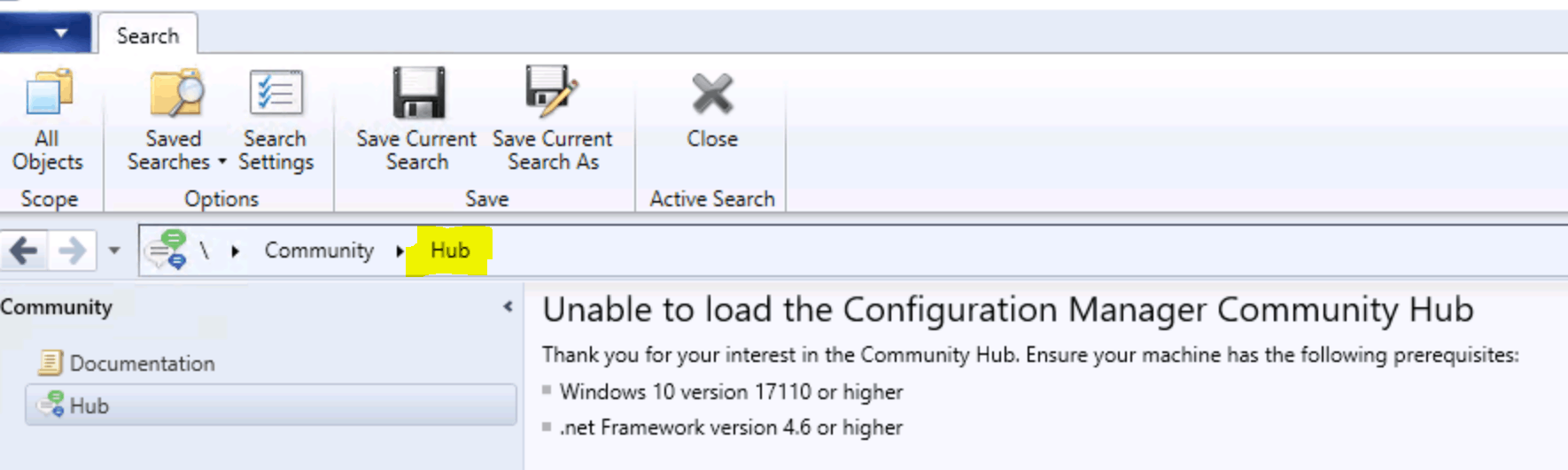Go forward with the right arrow
This screenshot has width=1568, height=470.
pos(72,251)
